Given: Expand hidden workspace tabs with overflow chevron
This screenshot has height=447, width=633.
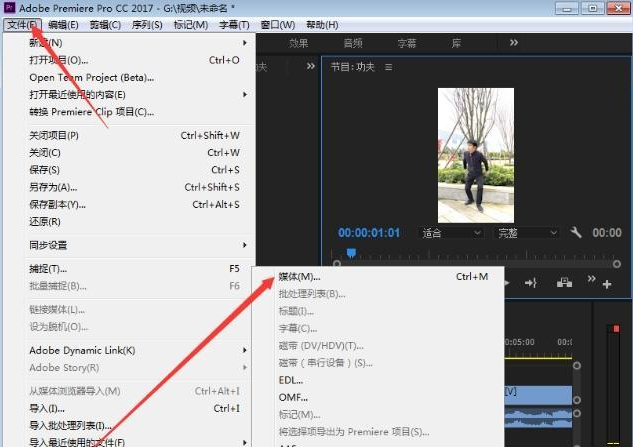Looking at the screenshot, I should click(514, 43).
